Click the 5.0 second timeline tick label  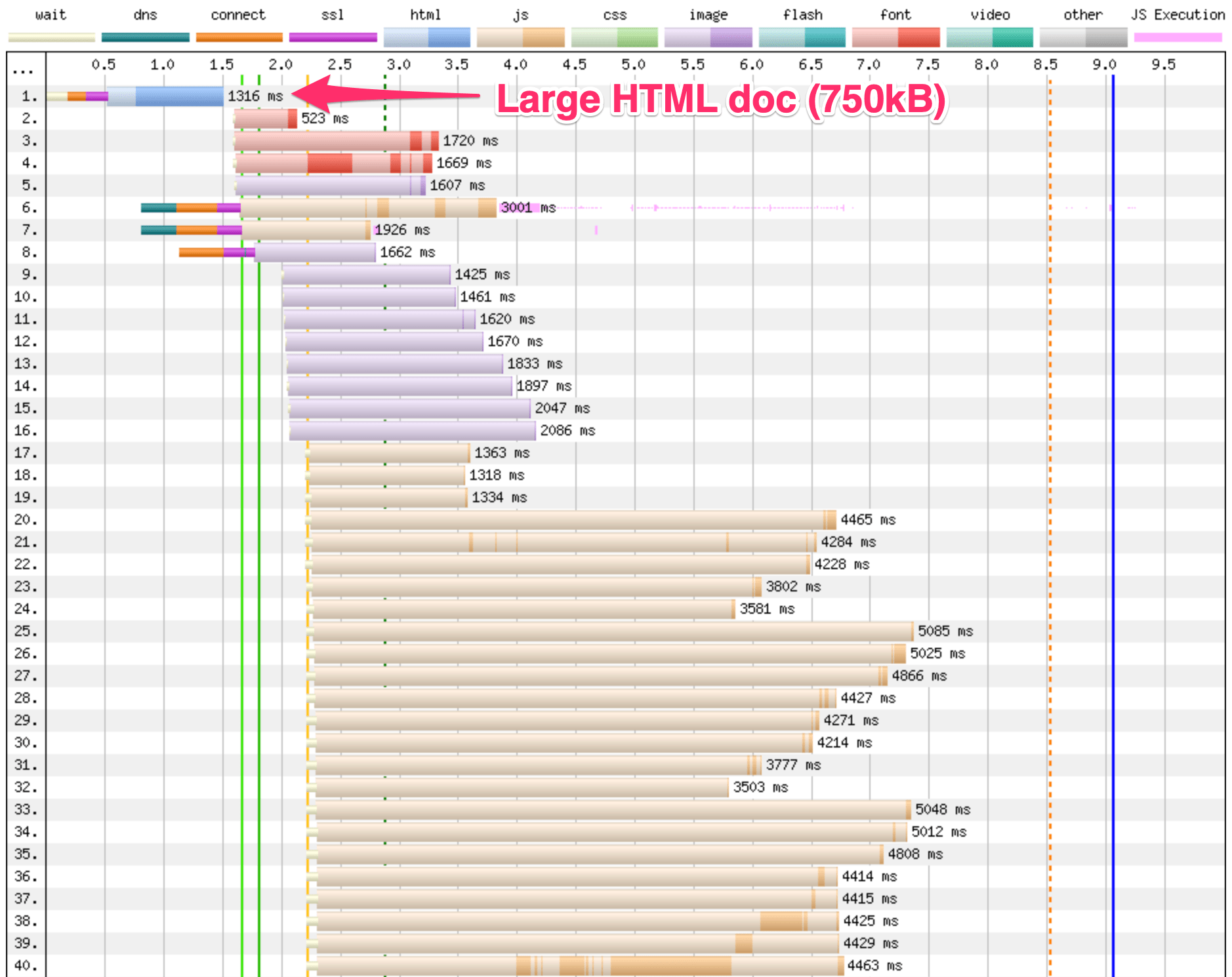click(x=633, y=65)
